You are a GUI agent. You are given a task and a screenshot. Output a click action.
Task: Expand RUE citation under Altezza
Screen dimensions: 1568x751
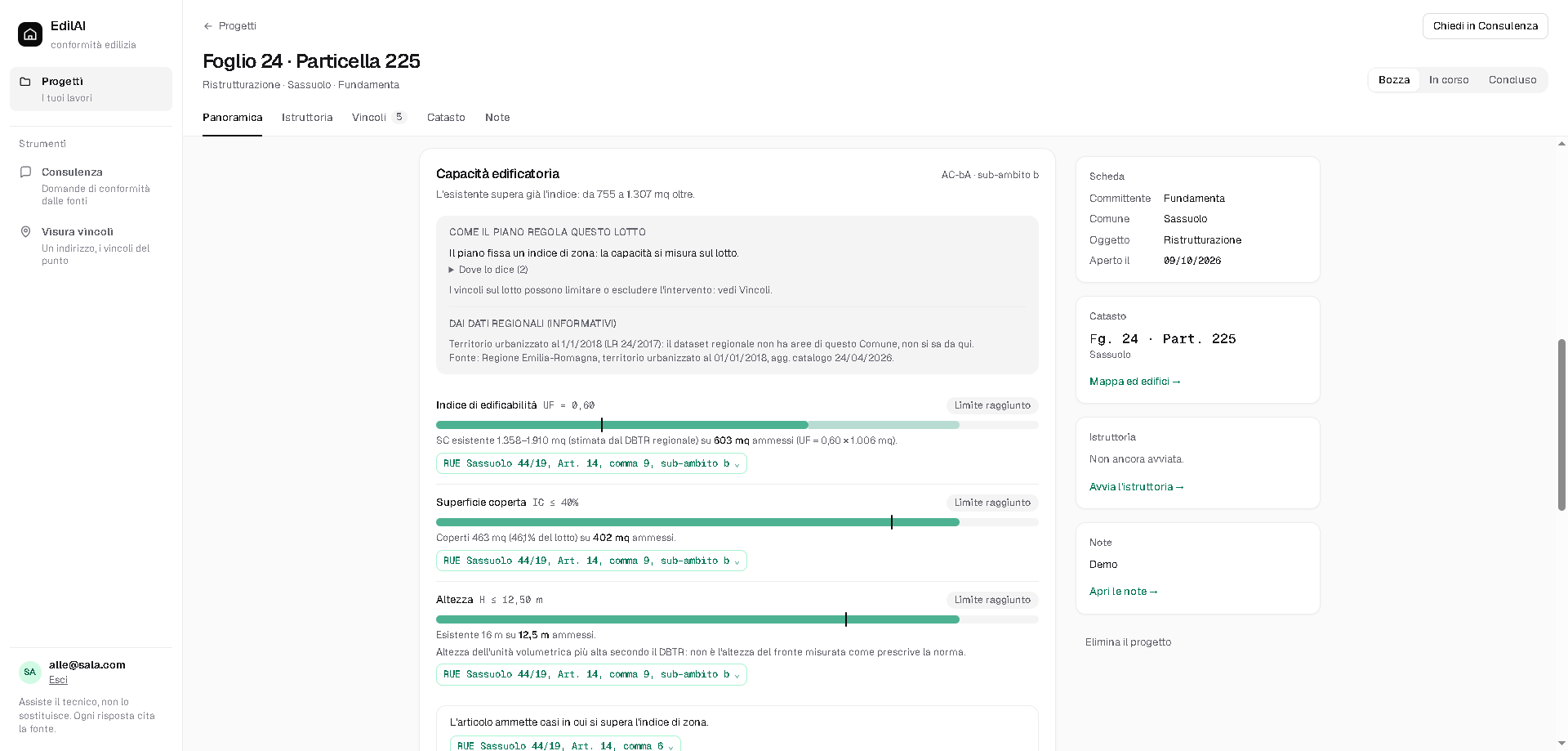click(x=591, y=674)
